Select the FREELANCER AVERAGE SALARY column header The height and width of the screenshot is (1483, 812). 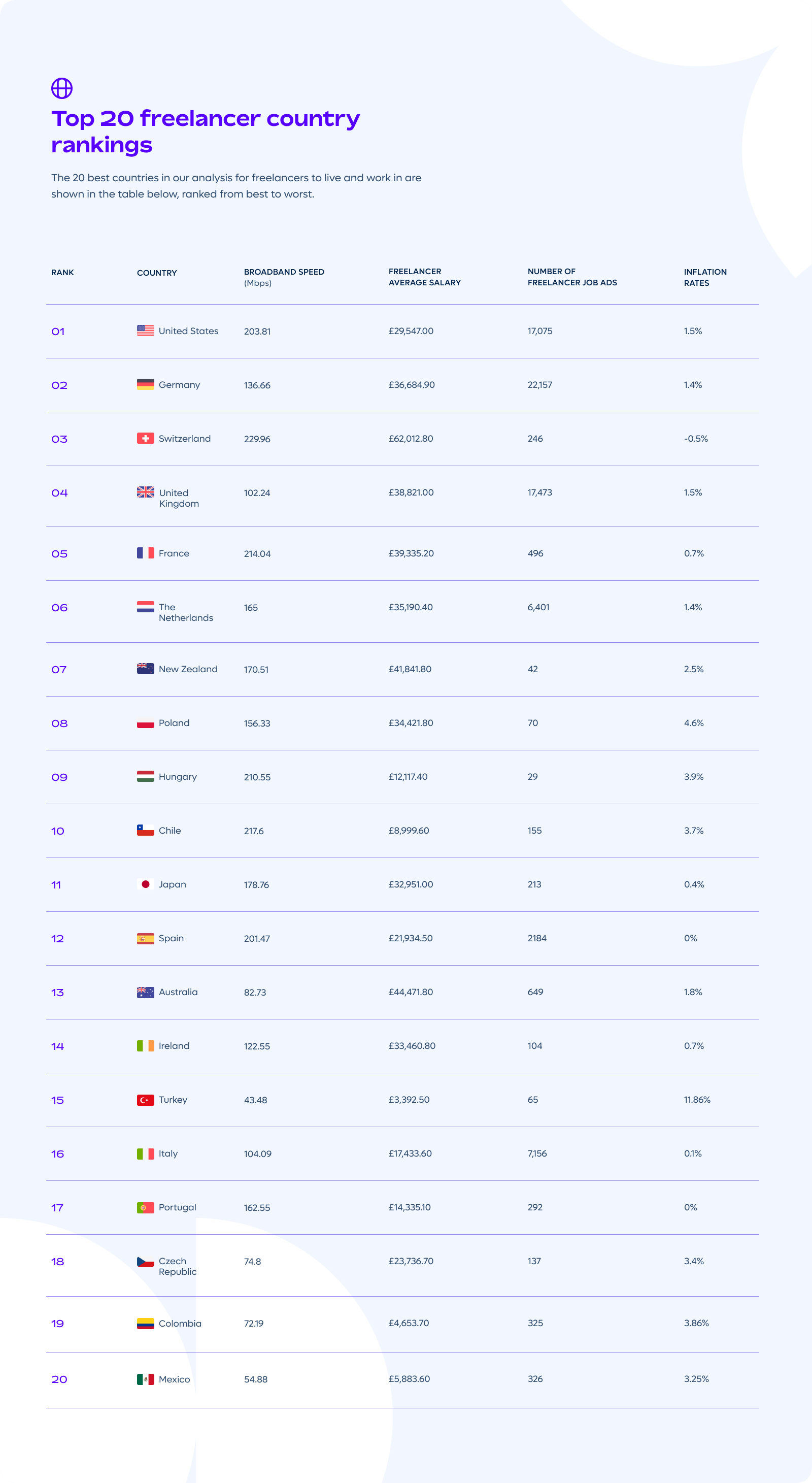(x=425, y=277)
